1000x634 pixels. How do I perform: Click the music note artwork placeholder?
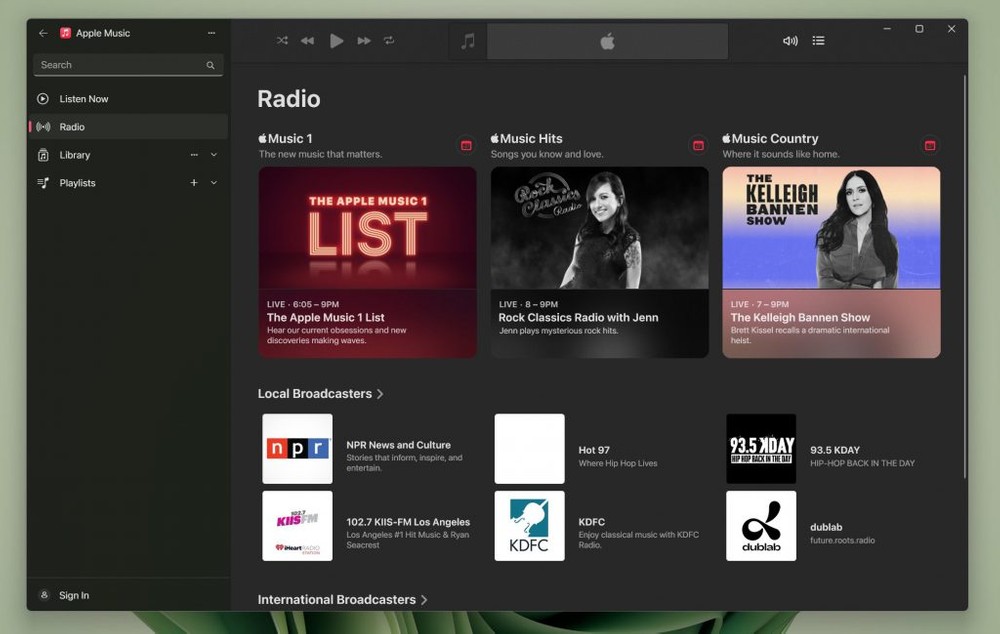pos(467,41)
